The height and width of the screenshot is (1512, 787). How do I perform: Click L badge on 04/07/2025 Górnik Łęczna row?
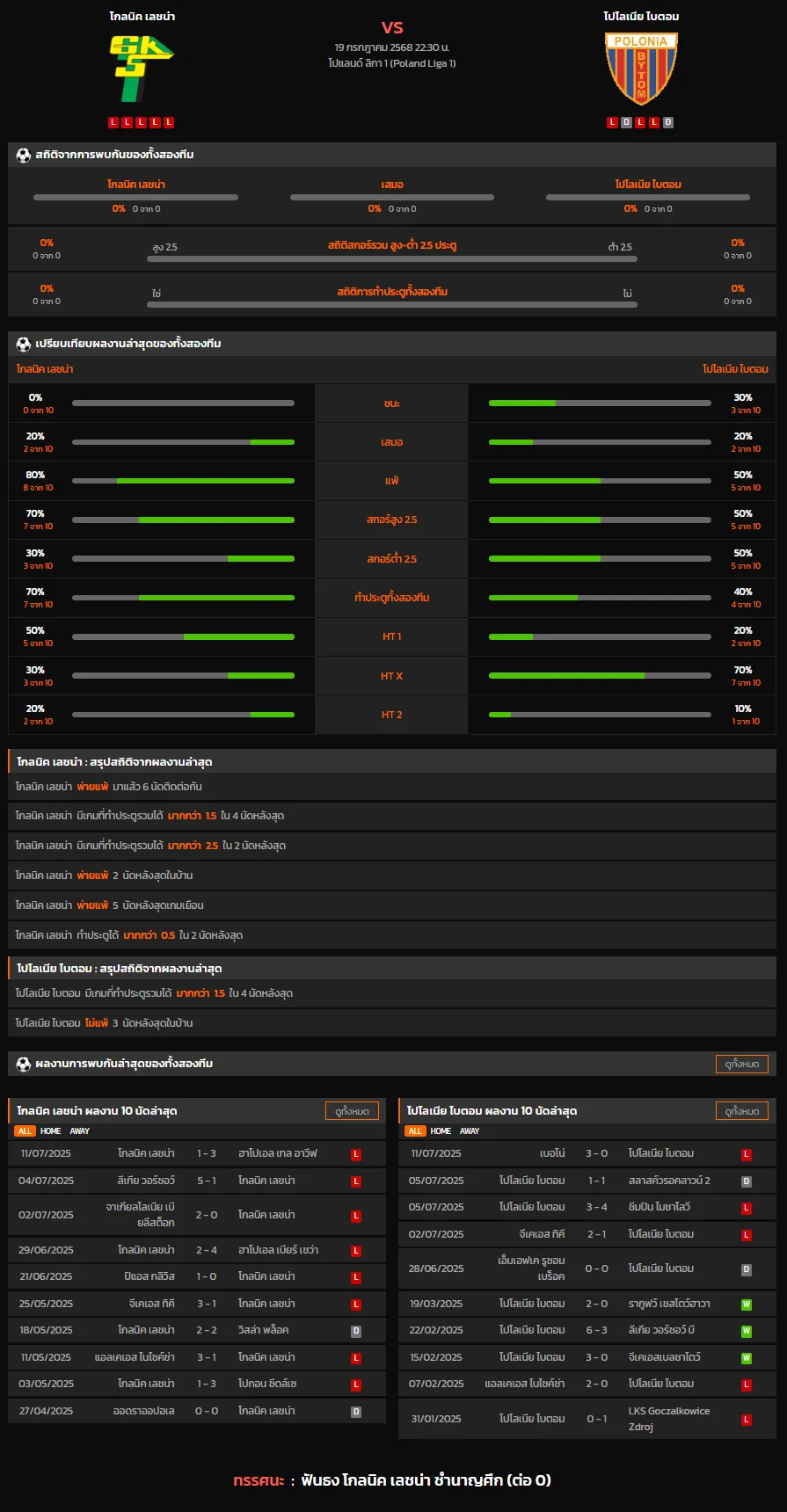click(356, 1181)
